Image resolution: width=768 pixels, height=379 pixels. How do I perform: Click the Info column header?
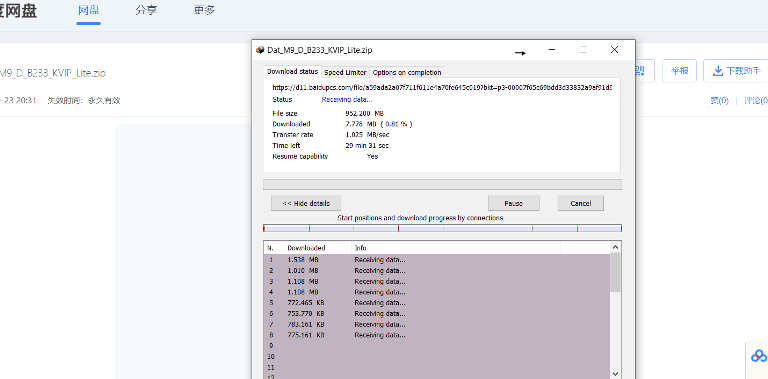pyautogui.click(x=456, y=248)
